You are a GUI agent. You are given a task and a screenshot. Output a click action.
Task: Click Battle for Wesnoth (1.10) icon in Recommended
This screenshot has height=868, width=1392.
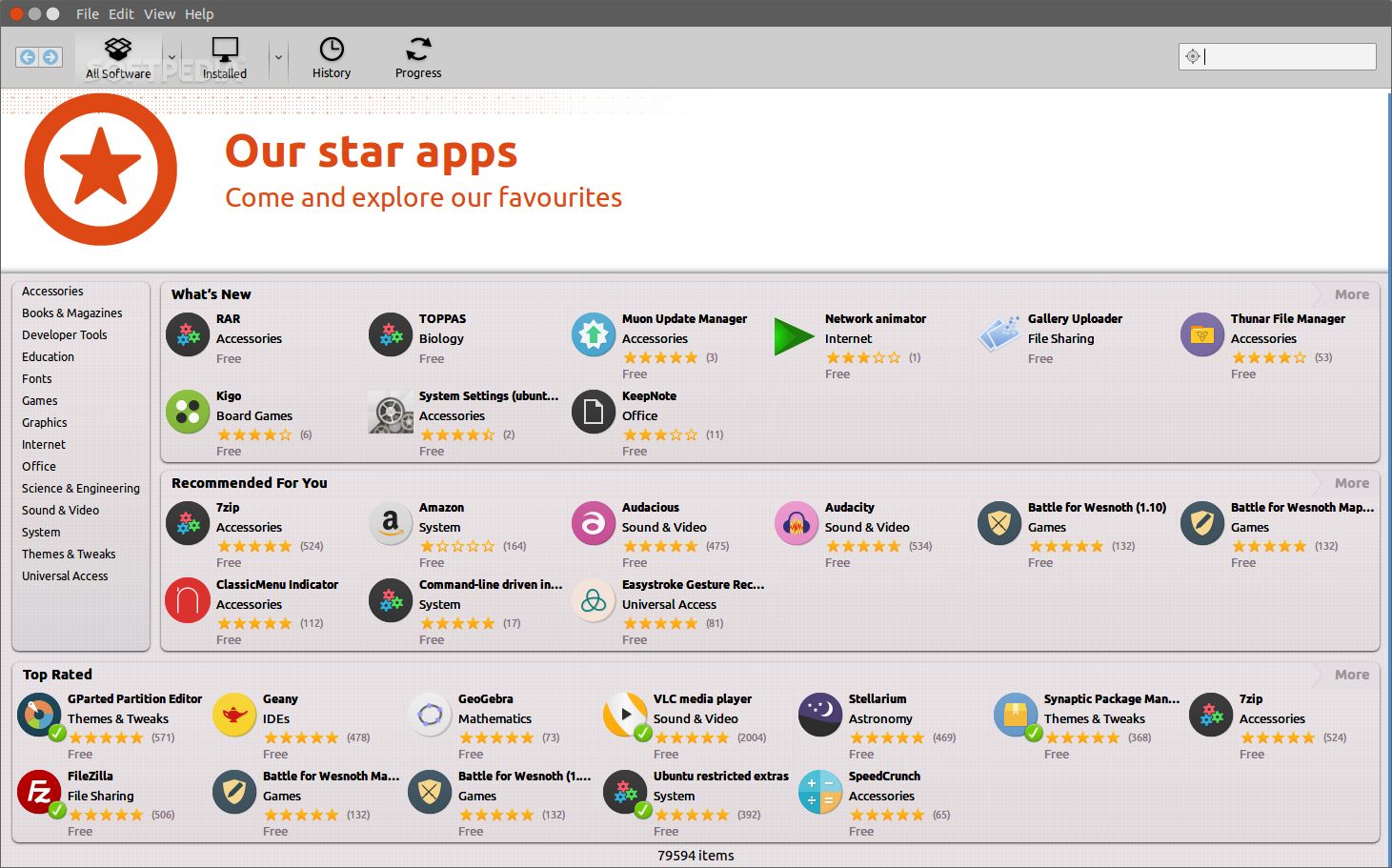coord(999,524)
